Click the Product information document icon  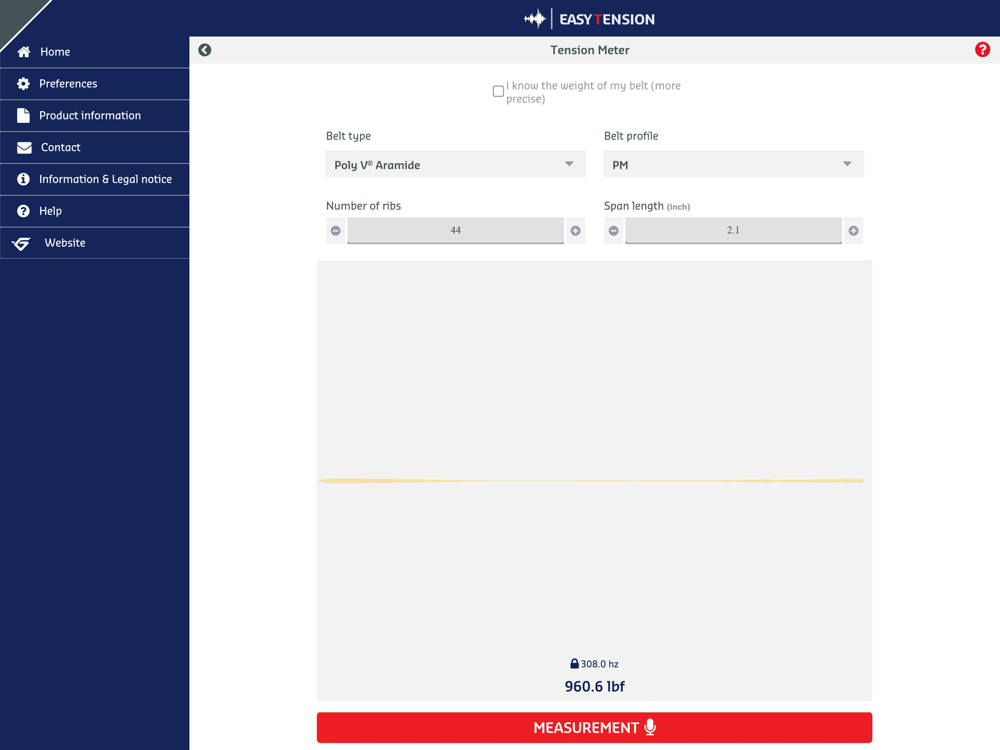click(24, 115)
